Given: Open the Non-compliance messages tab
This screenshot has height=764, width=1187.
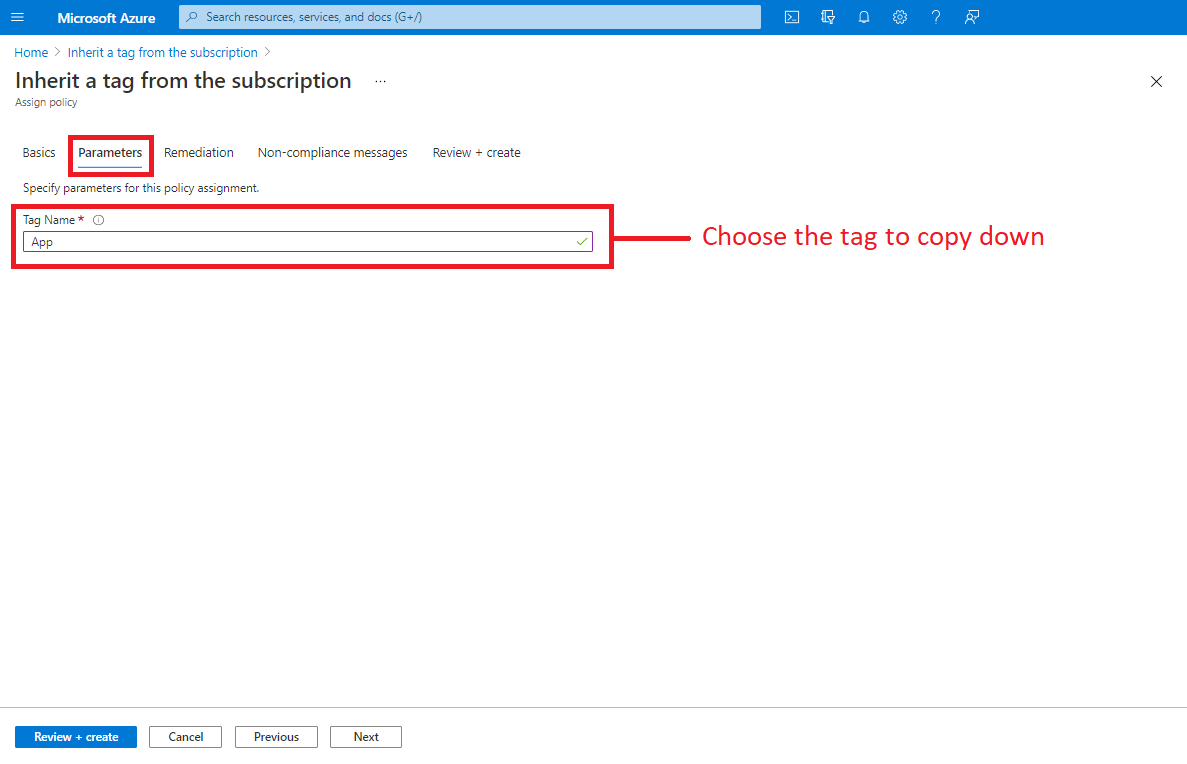Looking at the screenshot, I should pyautogui.click(x=332, y=153).
